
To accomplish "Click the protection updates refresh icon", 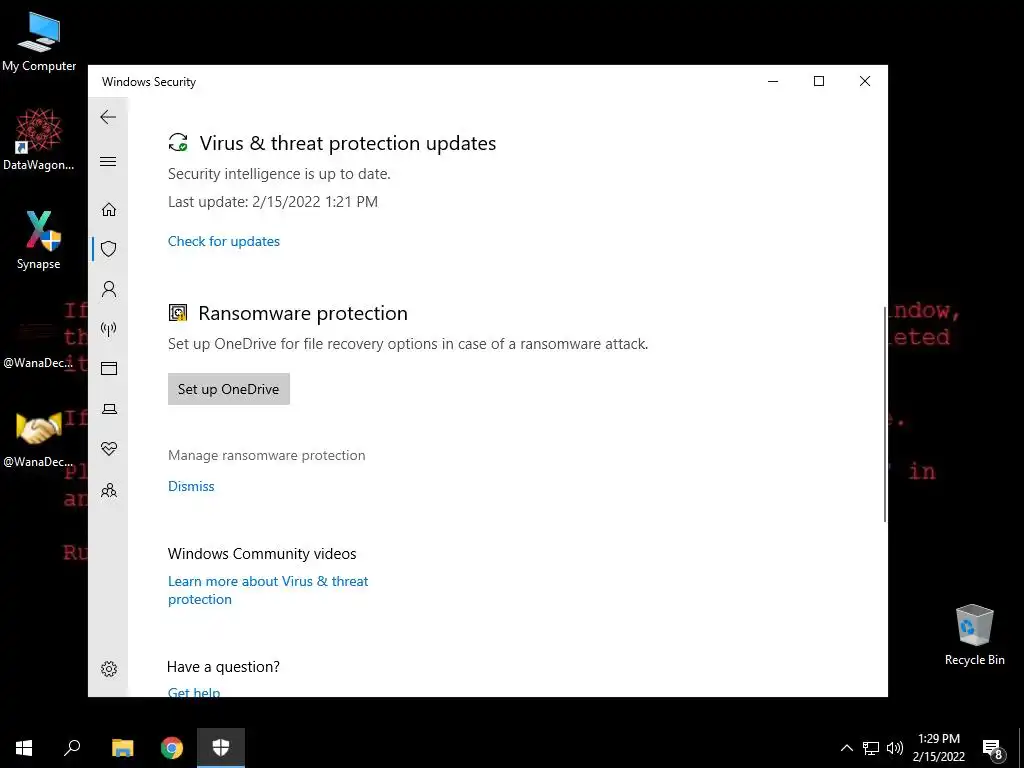I will [178, 142].
